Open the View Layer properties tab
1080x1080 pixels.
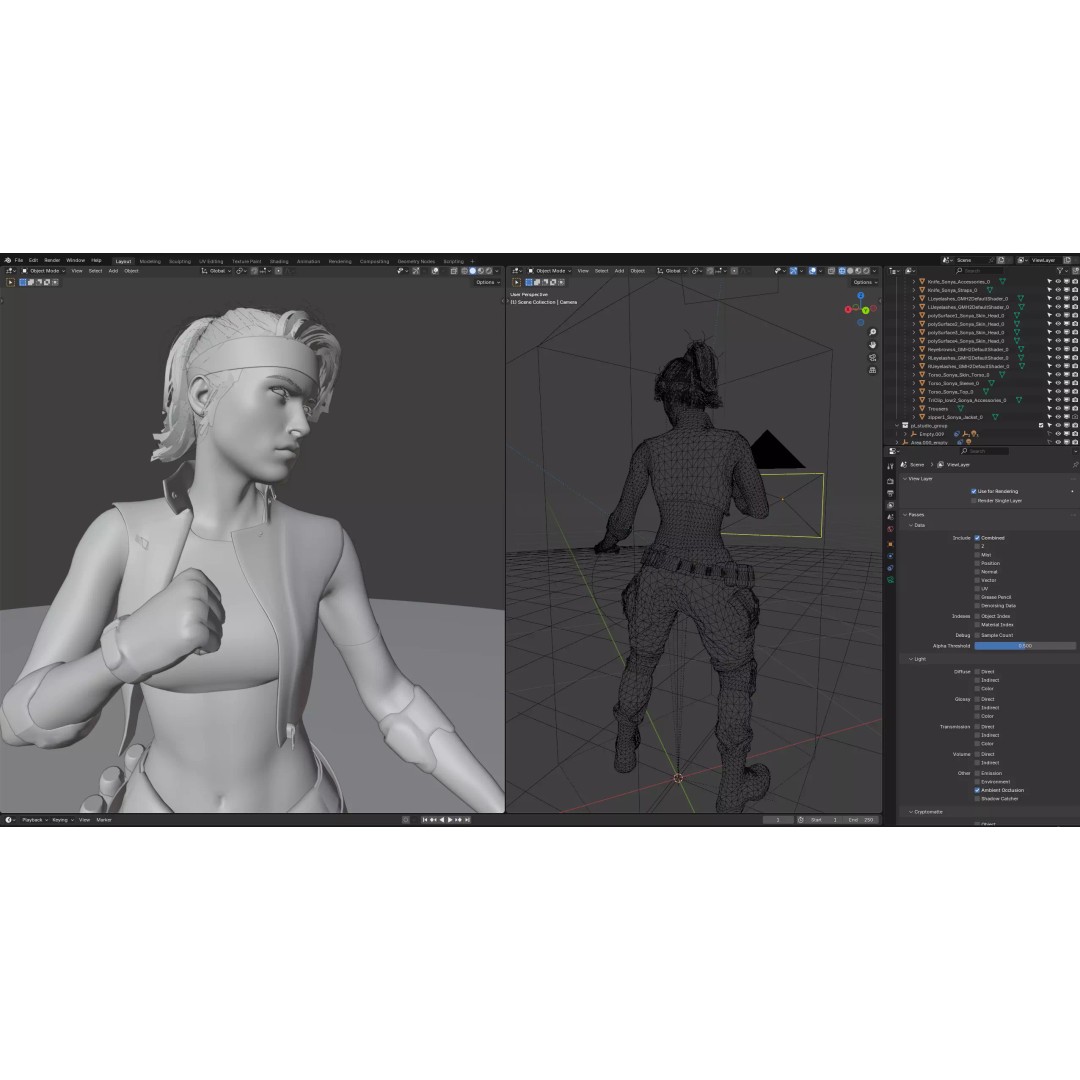[891, 506]
